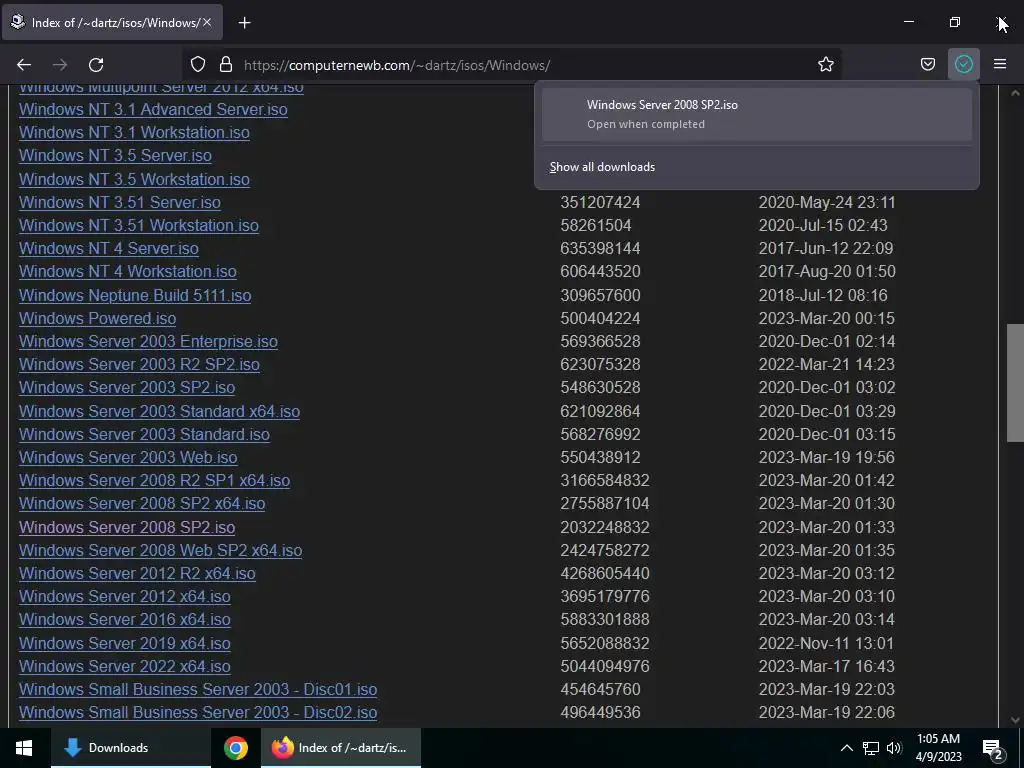Viewport: 1024px width, 768px height.
Task: Open Windows Server 2008 SP2.iso download entry
Action: (x=757, y=114)
